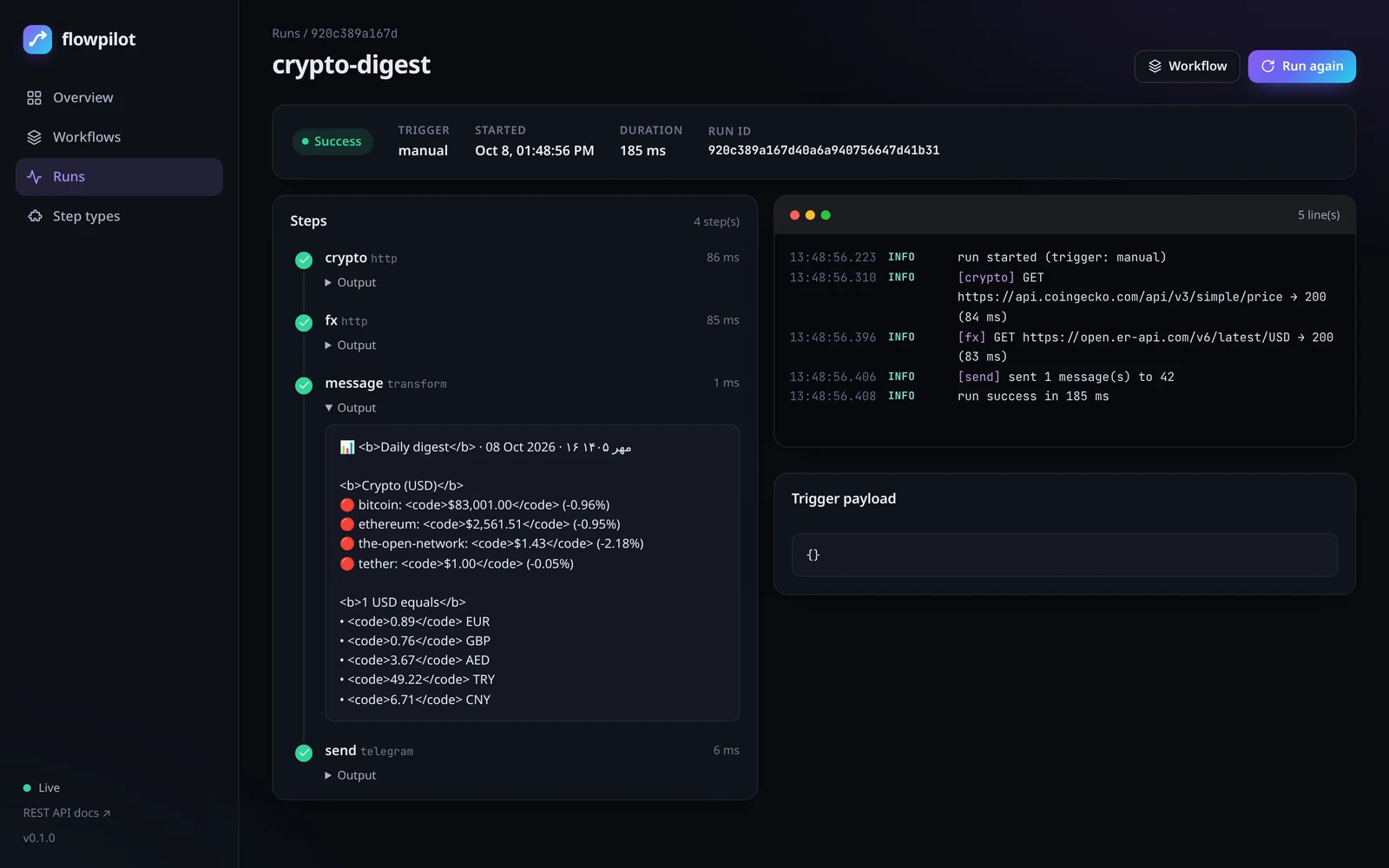Click the fx step name
Image resolution: width=1389 pixels, height=868 pixels.
[x=331, y=320]
